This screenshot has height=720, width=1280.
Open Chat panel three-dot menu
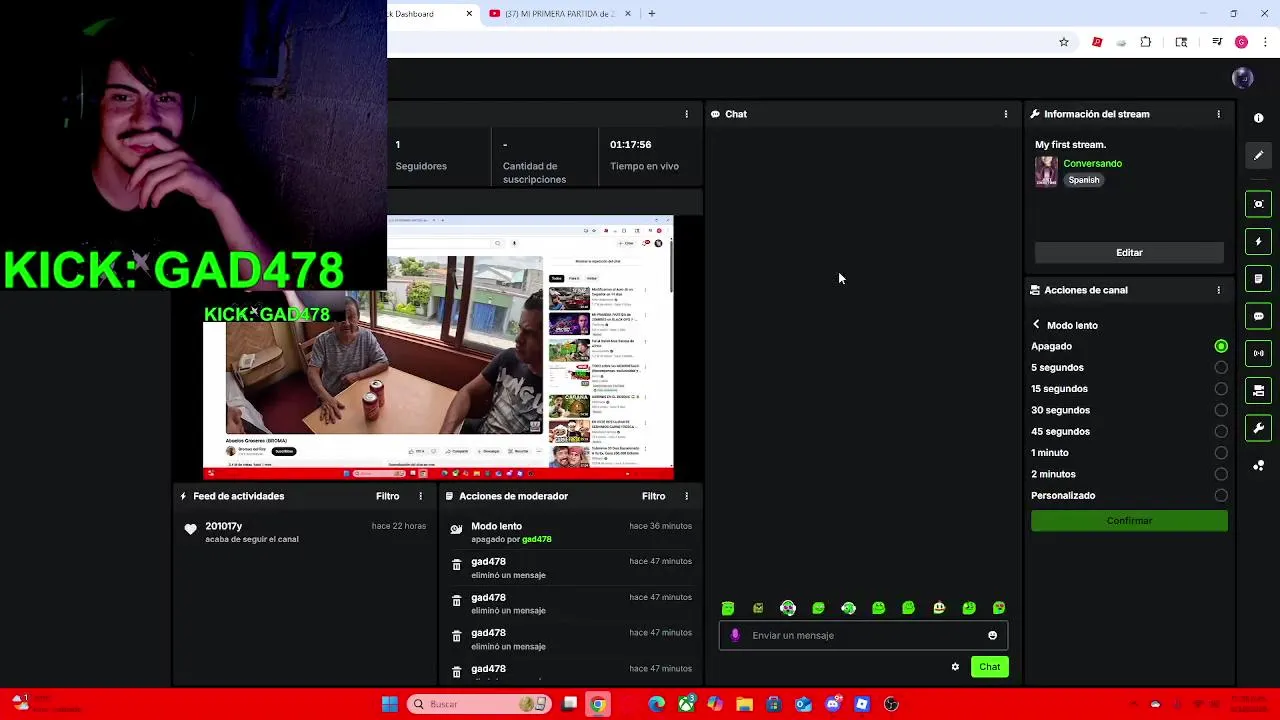click(1006, 114)
